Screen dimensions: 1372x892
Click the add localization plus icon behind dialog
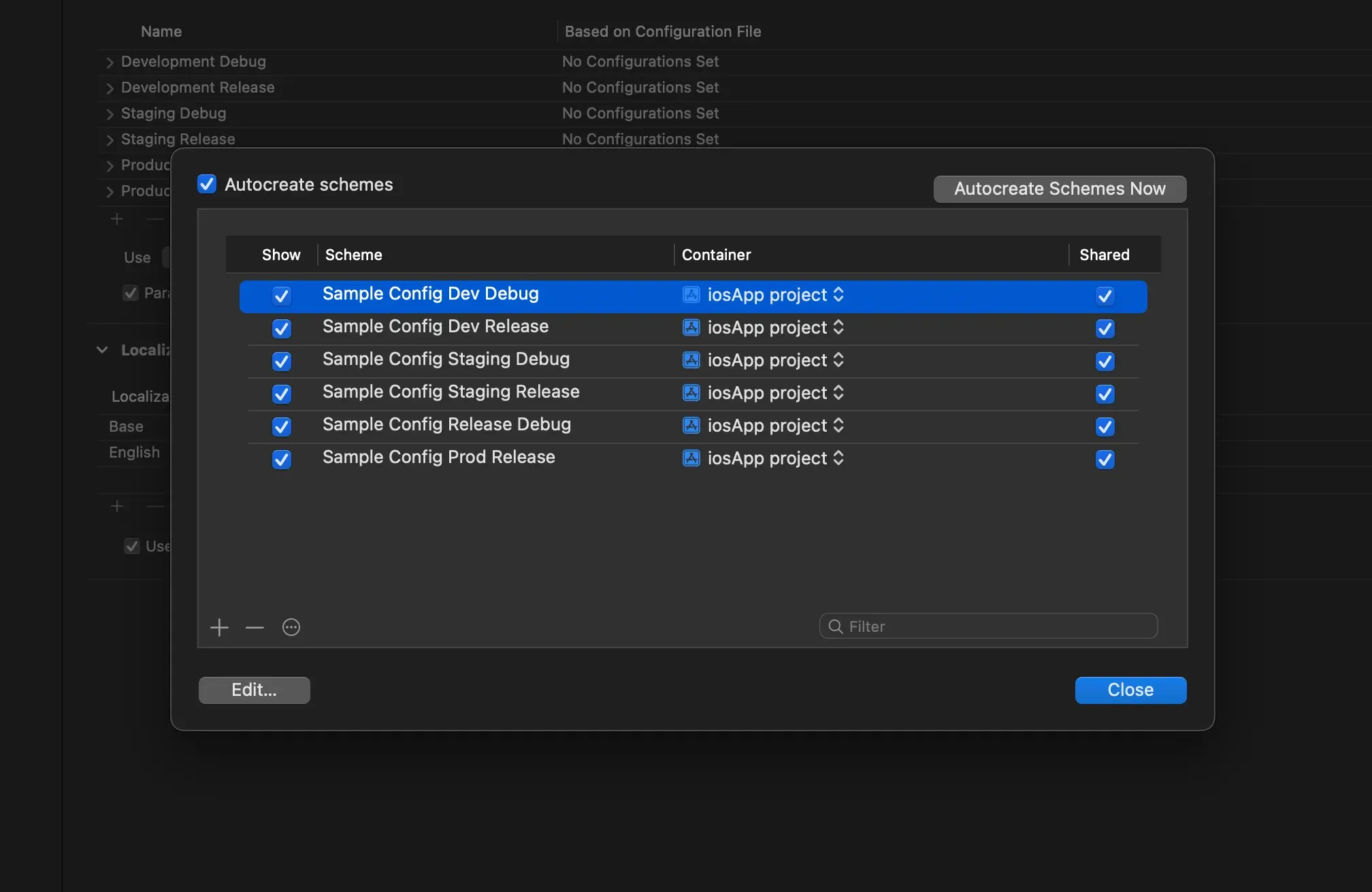pos(117,506)
